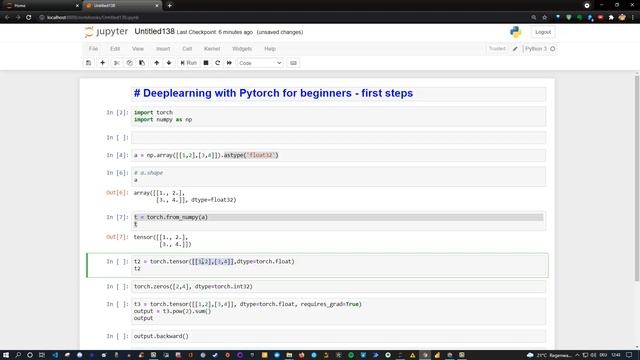The width and height of the screenshot is (640, 360).
Task: Interrupt the kernel with stop icon
Action: click(x=206, y=63)
